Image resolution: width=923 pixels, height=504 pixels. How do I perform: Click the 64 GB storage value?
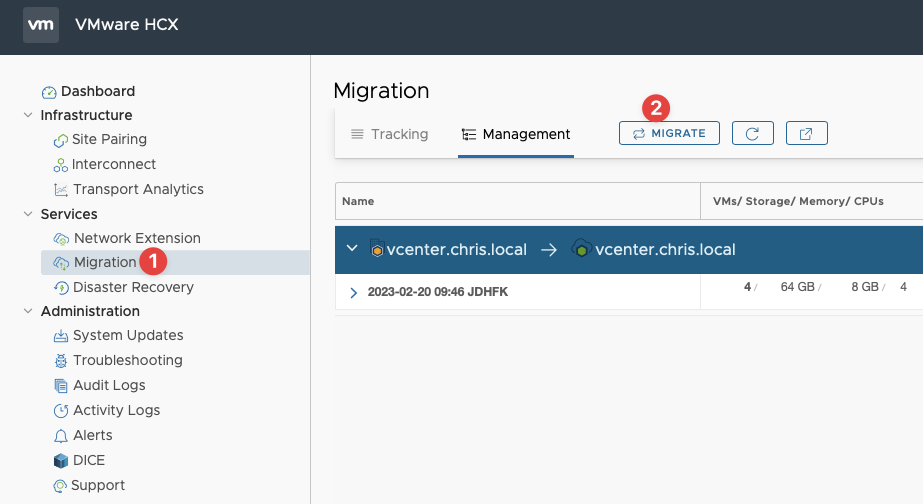[x=798, y=287]
